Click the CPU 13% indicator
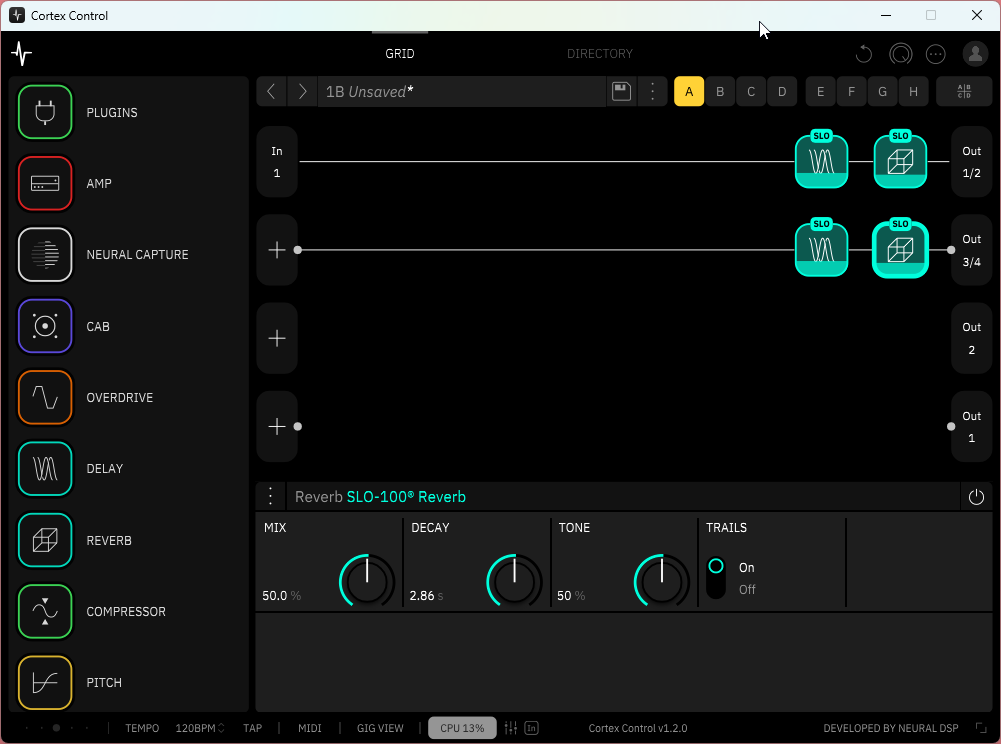Viewport: 1001px width, 744px height. coord(462,727)
